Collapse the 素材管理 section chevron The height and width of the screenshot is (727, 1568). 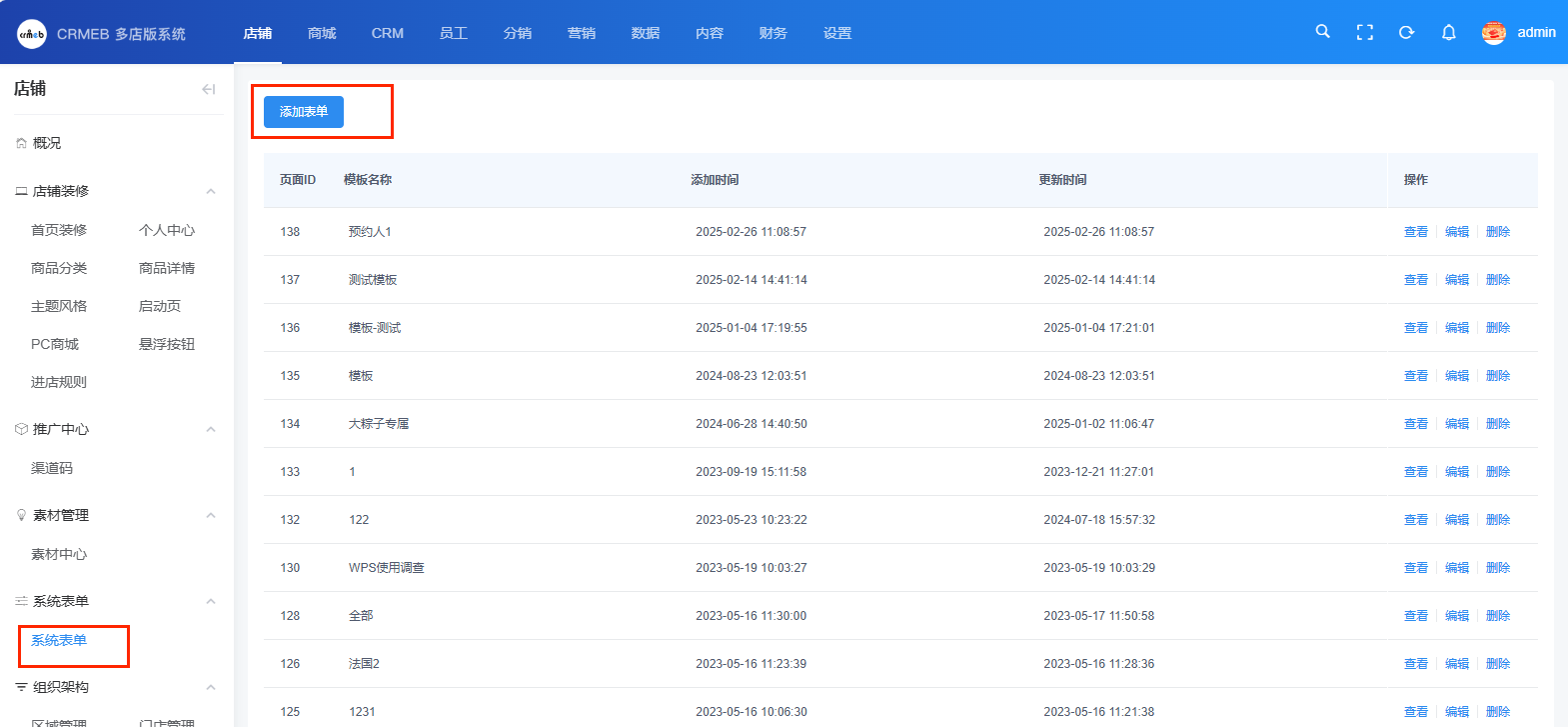[x=211, y=515]
